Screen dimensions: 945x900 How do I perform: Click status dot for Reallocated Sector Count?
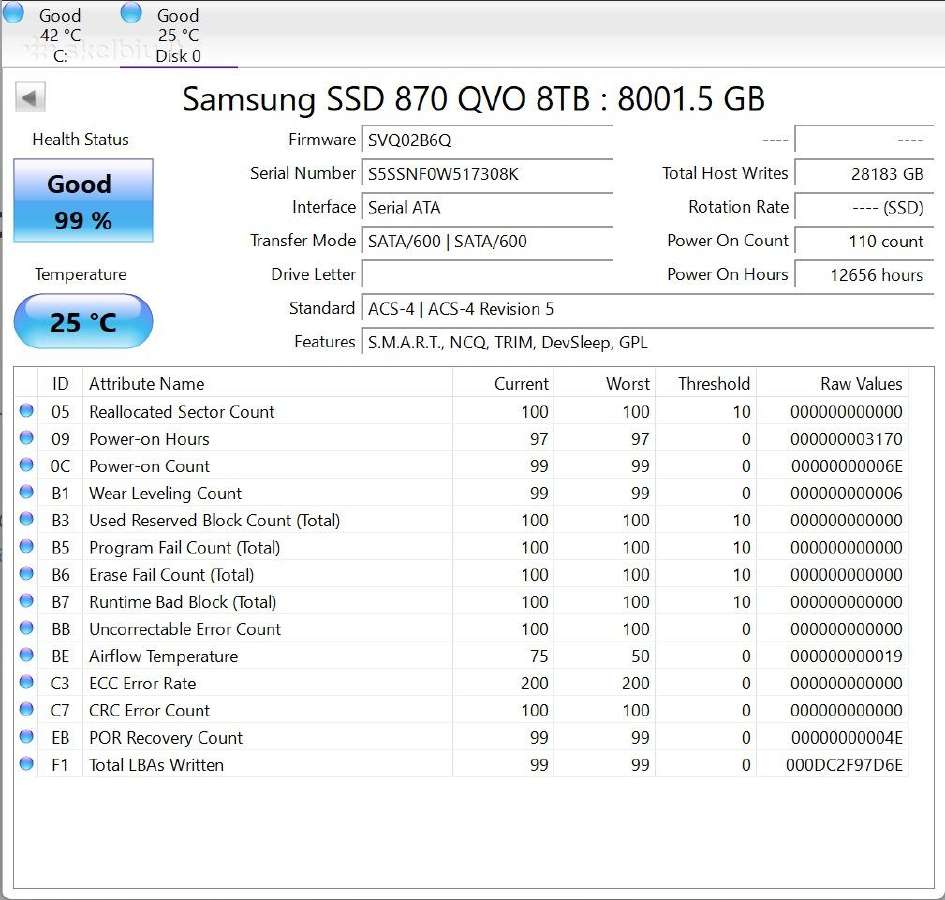coord(27,411)
